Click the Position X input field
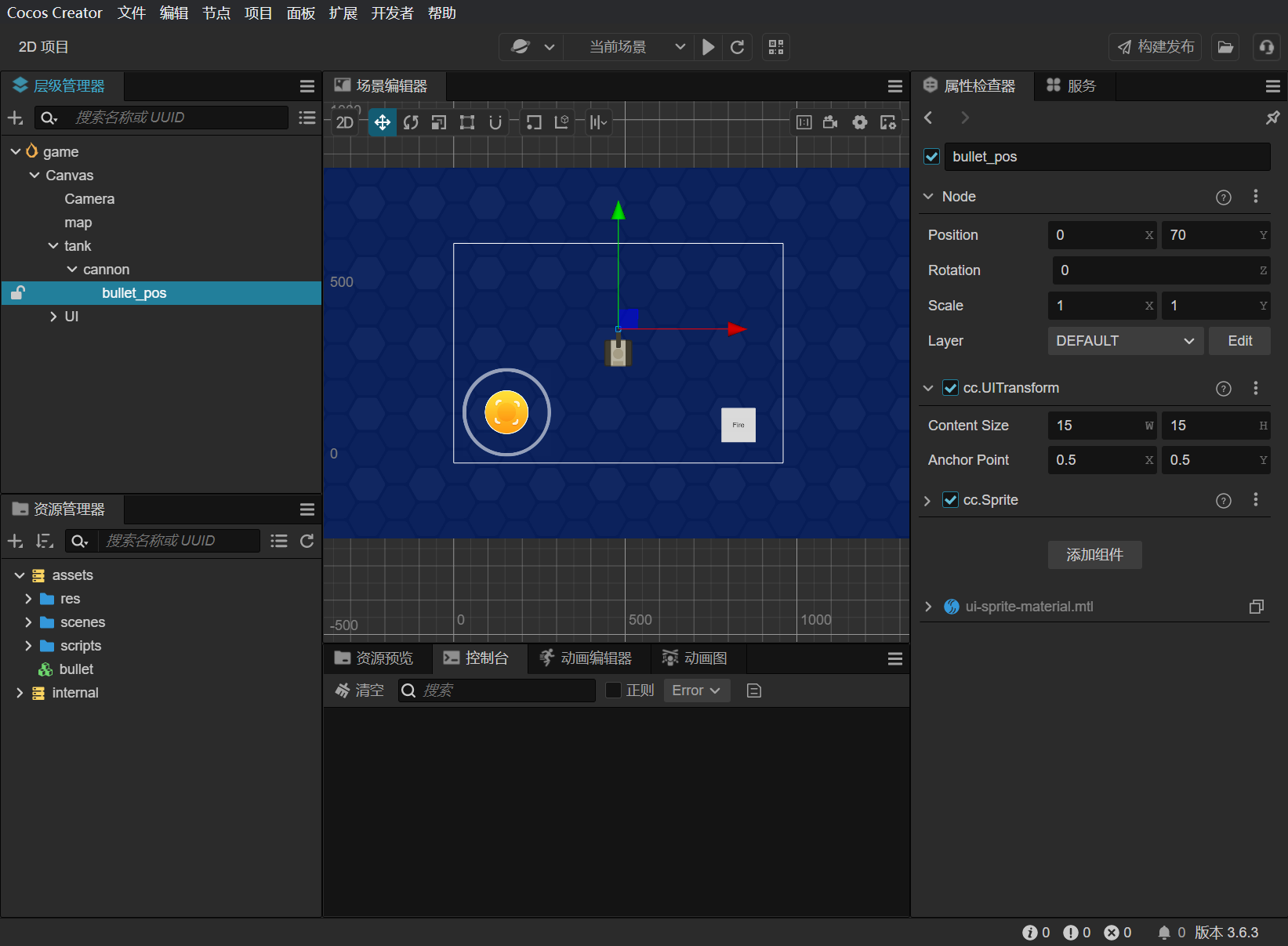 [1098, 235]
